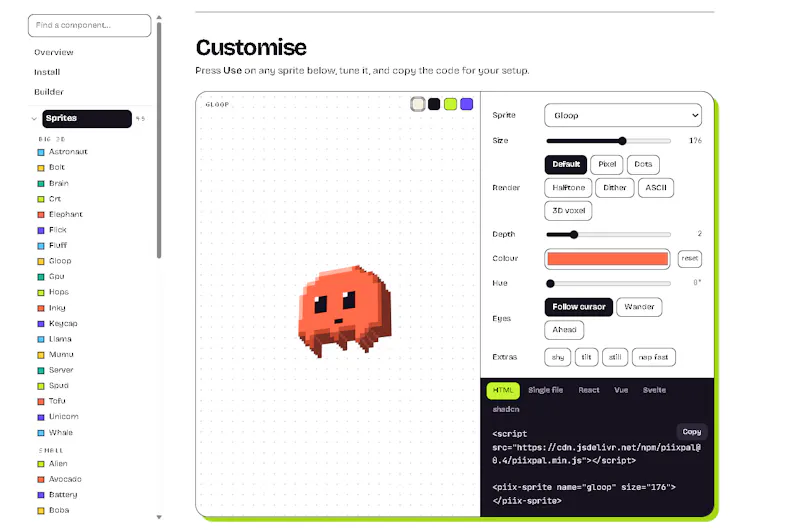The image size is (800, 532).
Task: Click the Fluff sprite color icon
Action: [x=41, y=246]
